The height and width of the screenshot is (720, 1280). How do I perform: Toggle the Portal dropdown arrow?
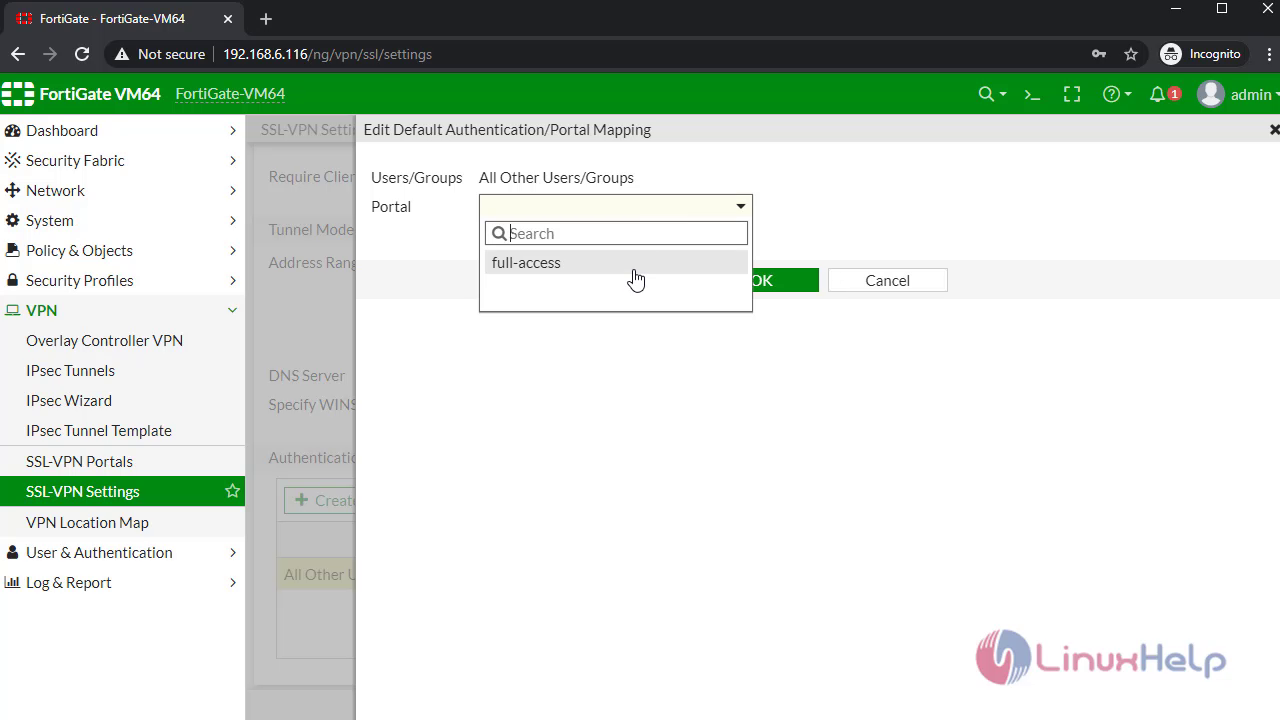[741, 206]
